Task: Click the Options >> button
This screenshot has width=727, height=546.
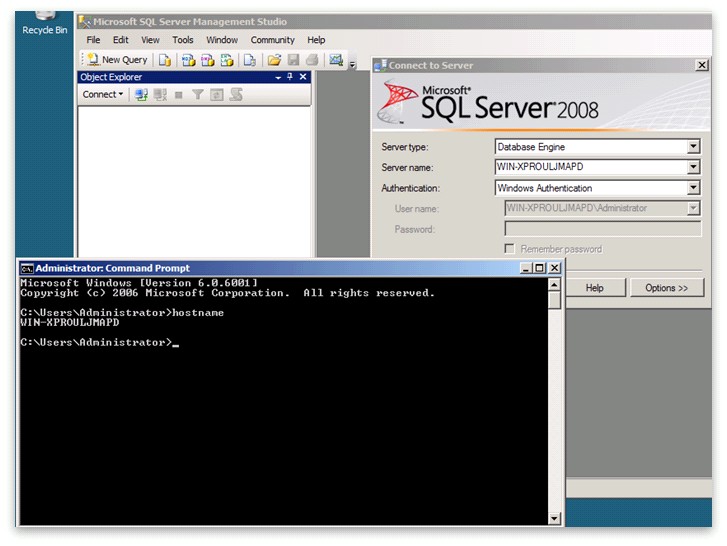Action: (x=667, y=288)
